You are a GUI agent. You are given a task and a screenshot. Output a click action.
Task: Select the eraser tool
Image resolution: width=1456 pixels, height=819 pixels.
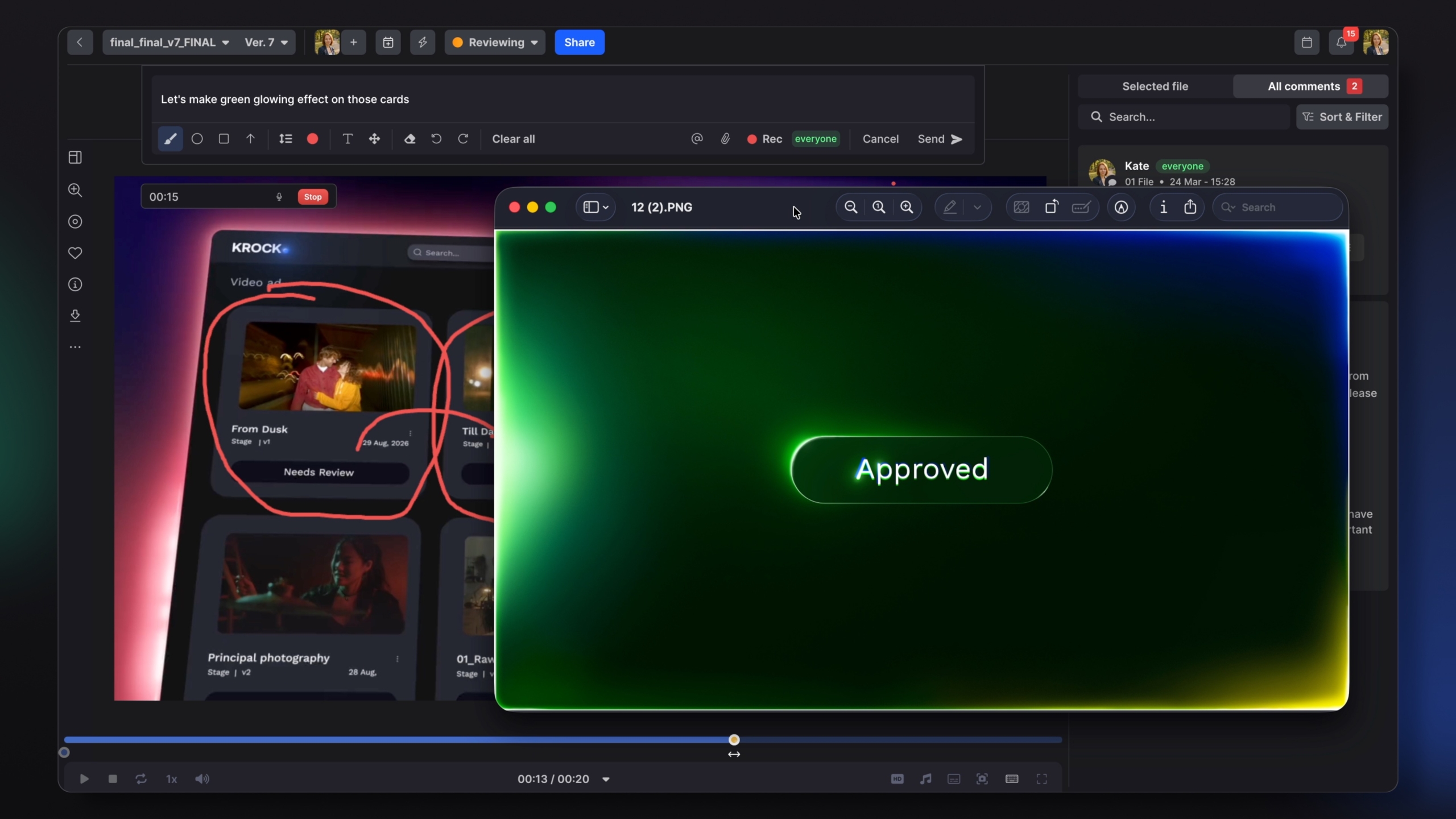pos(409,139)
